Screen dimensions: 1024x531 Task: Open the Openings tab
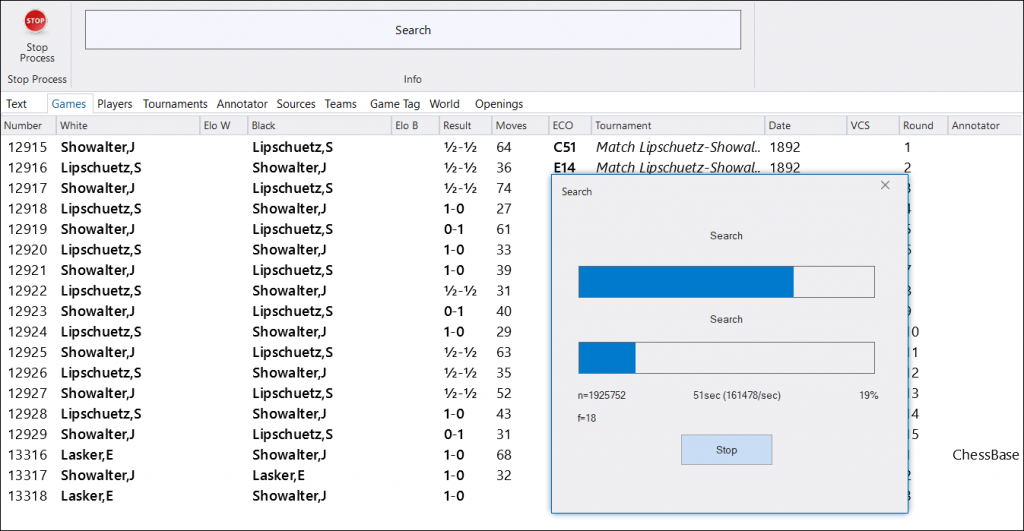pyautogui.click(x=499, y=104)
